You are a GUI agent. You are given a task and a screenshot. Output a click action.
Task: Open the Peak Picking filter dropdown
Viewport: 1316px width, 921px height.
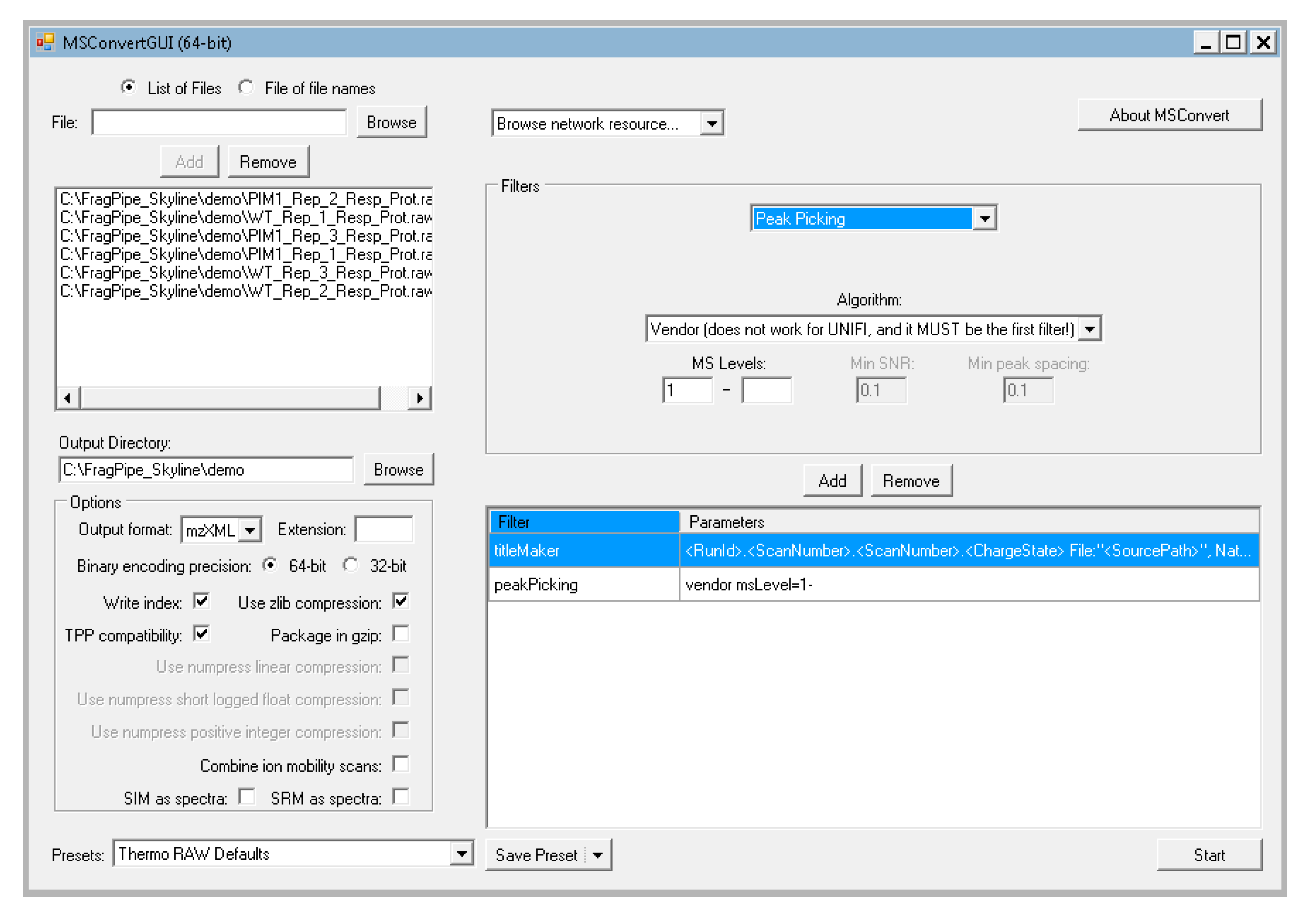(x=985, y=218)
